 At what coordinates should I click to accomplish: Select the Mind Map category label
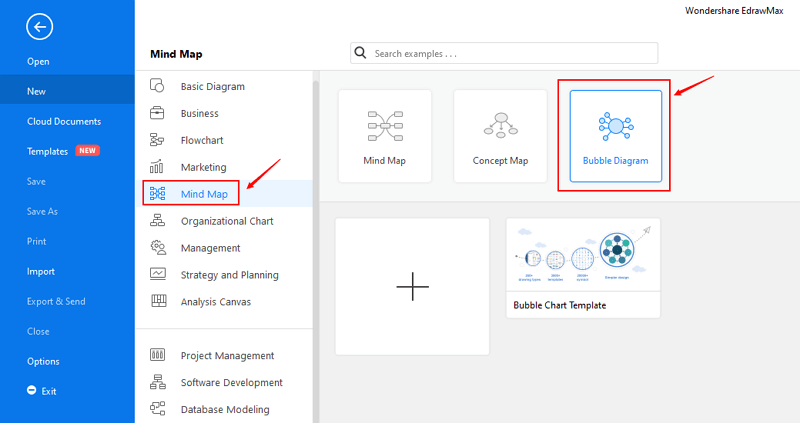204,194
